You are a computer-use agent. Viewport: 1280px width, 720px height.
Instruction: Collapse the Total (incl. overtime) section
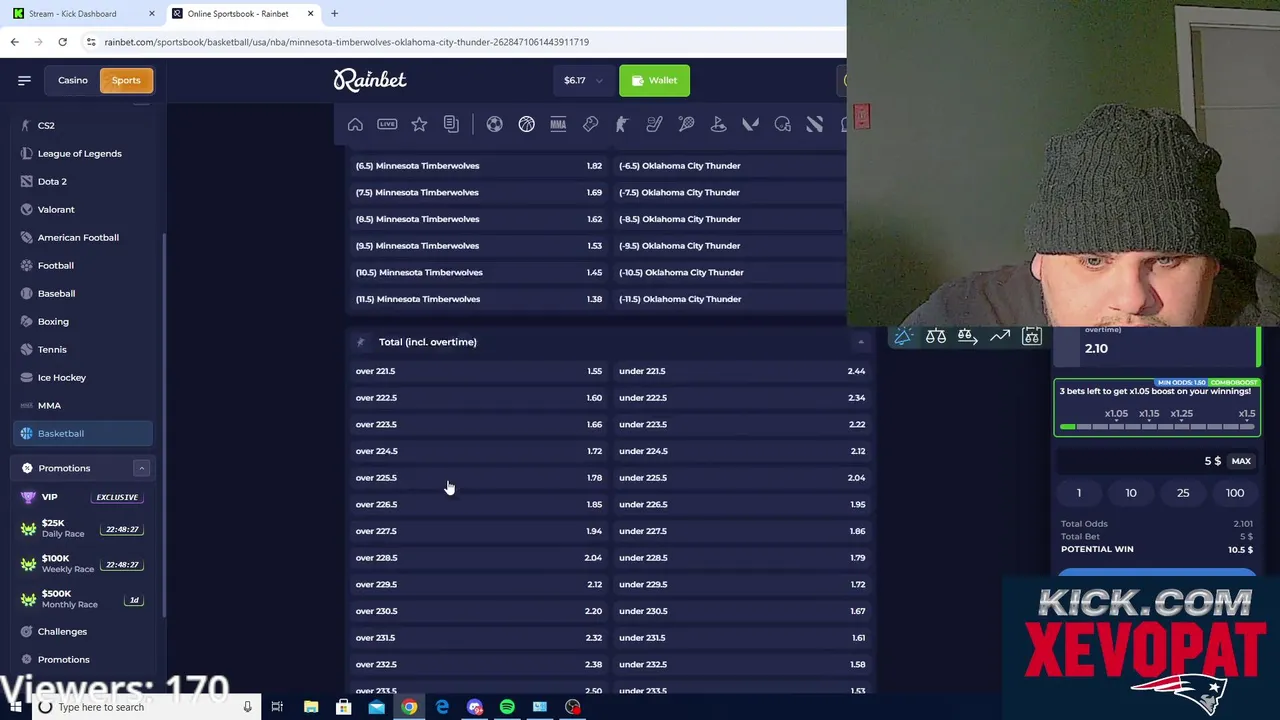(x=860, y=342)
